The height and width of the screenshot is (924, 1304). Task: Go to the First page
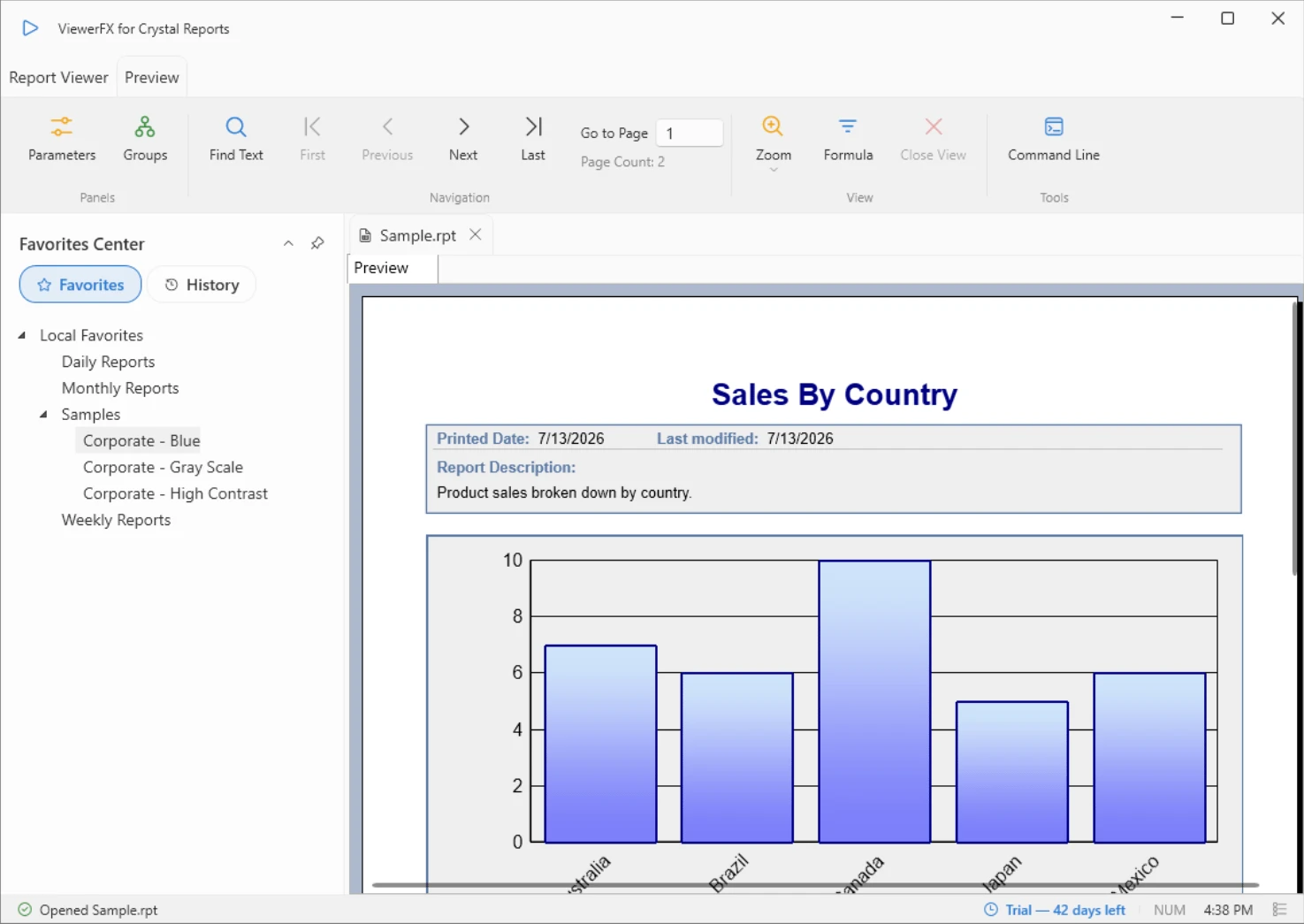312,139
